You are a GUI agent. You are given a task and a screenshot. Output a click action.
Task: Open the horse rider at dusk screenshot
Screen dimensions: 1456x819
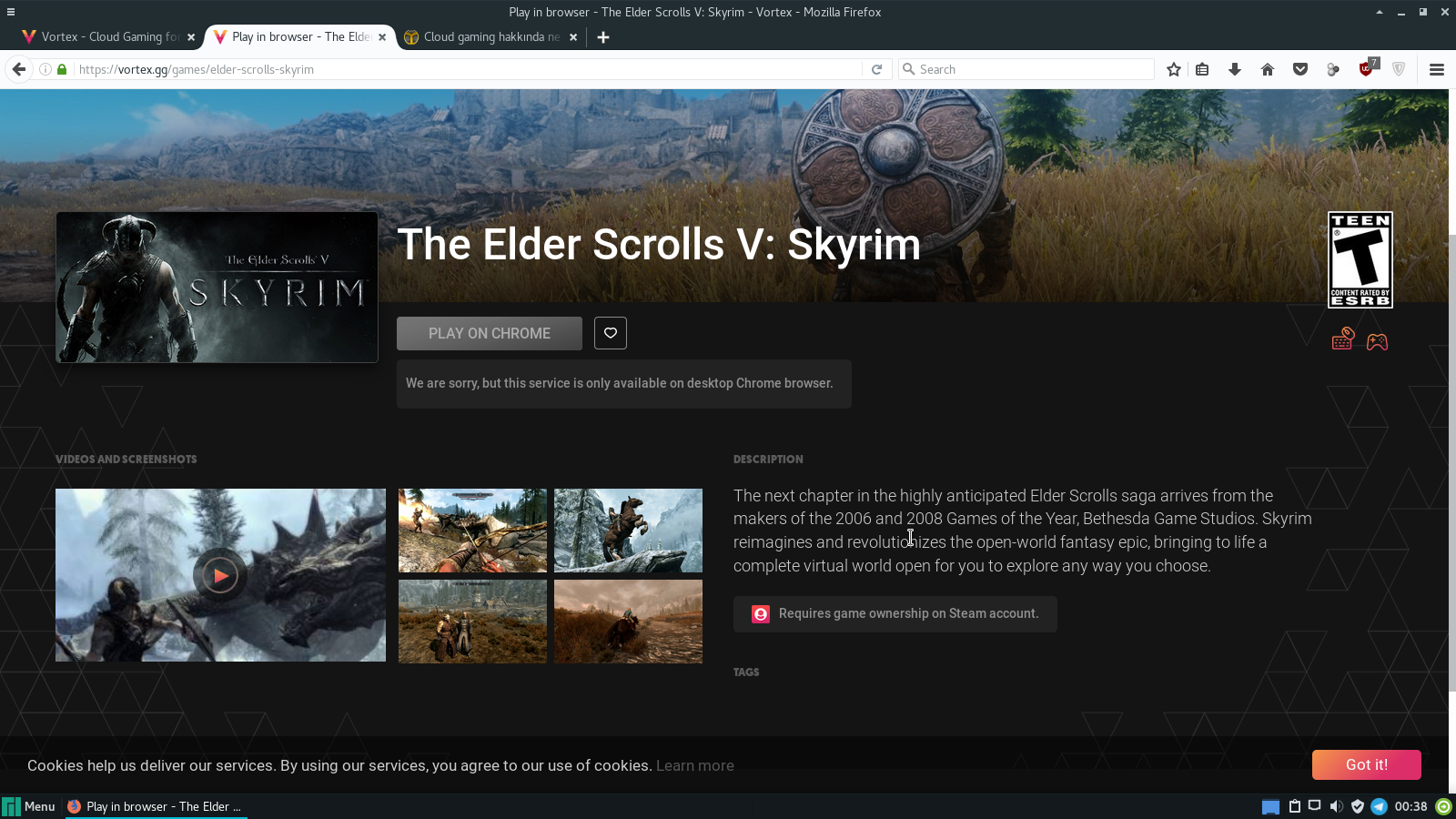pyautogui.click(x=628, y=622)
